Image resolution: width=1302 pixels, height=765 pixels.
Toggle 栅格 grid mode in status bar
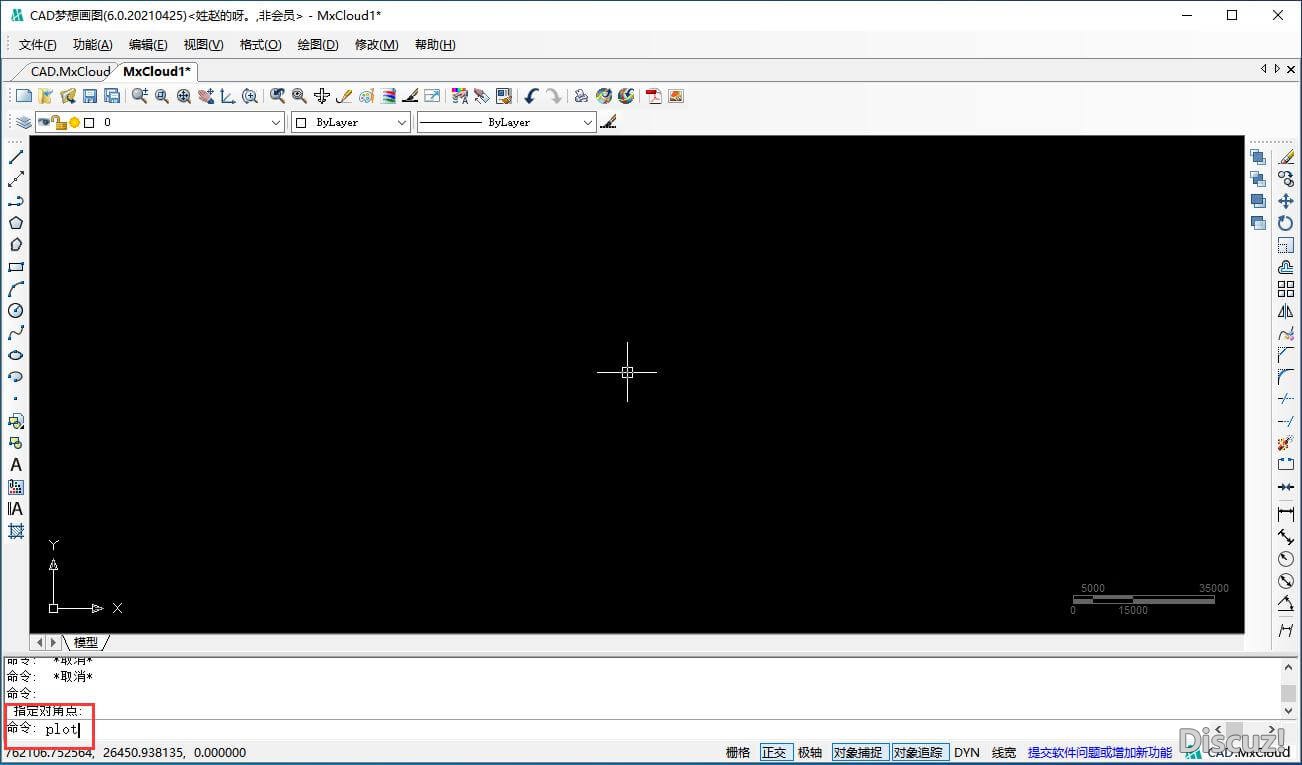click(738, 752)
